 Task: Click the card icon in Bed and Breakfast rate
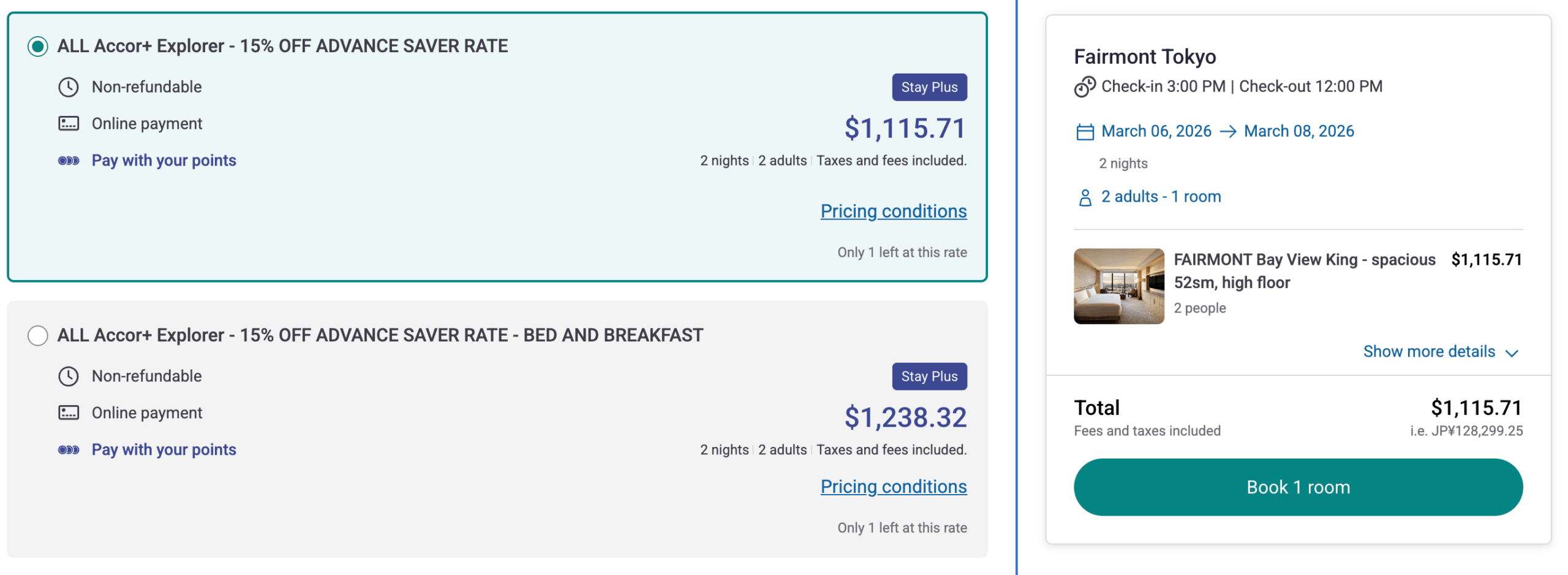[x=69, y=413]
